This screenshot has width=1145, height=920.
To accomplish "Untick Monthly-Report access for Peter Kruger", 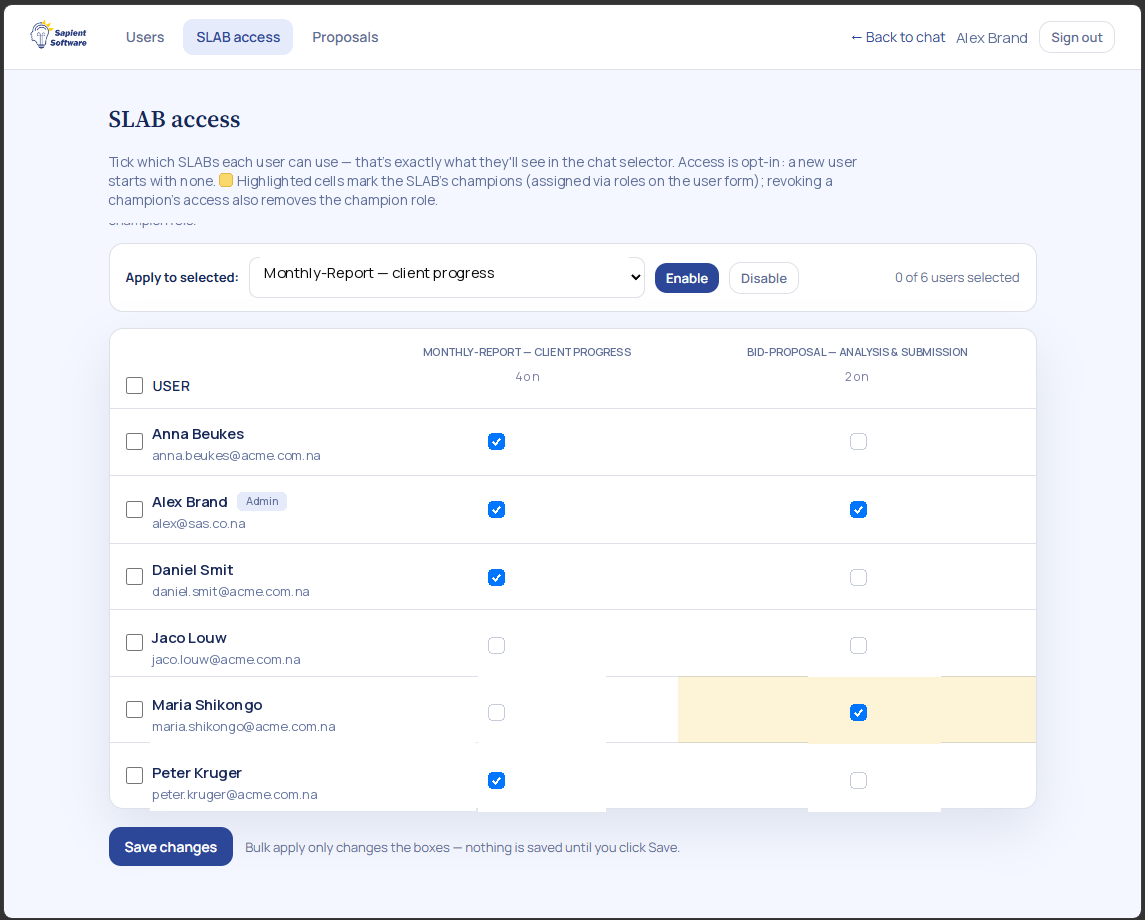I will (x=497, y=781).
